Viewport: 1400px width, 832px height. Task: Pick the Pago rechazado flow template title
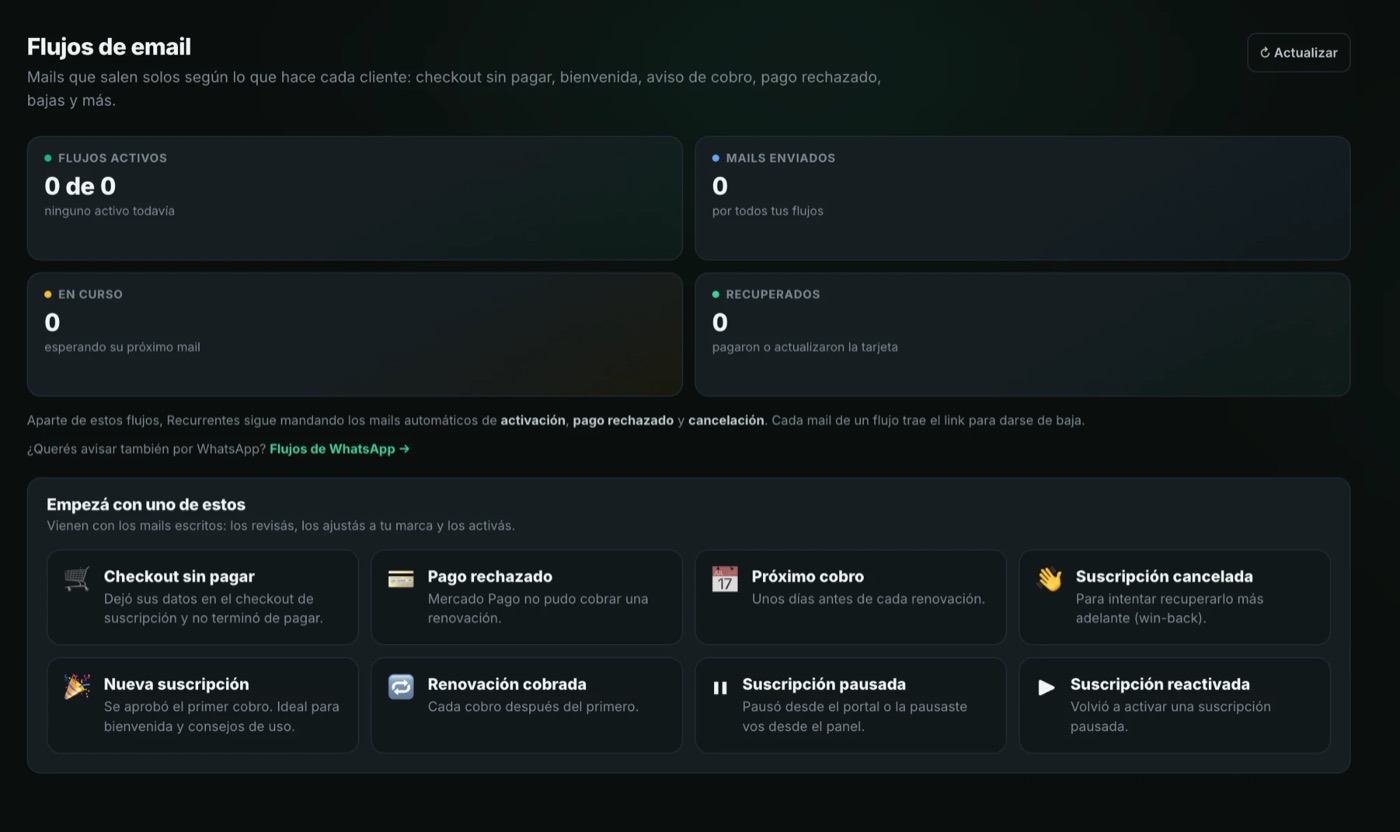pos(490,576)
